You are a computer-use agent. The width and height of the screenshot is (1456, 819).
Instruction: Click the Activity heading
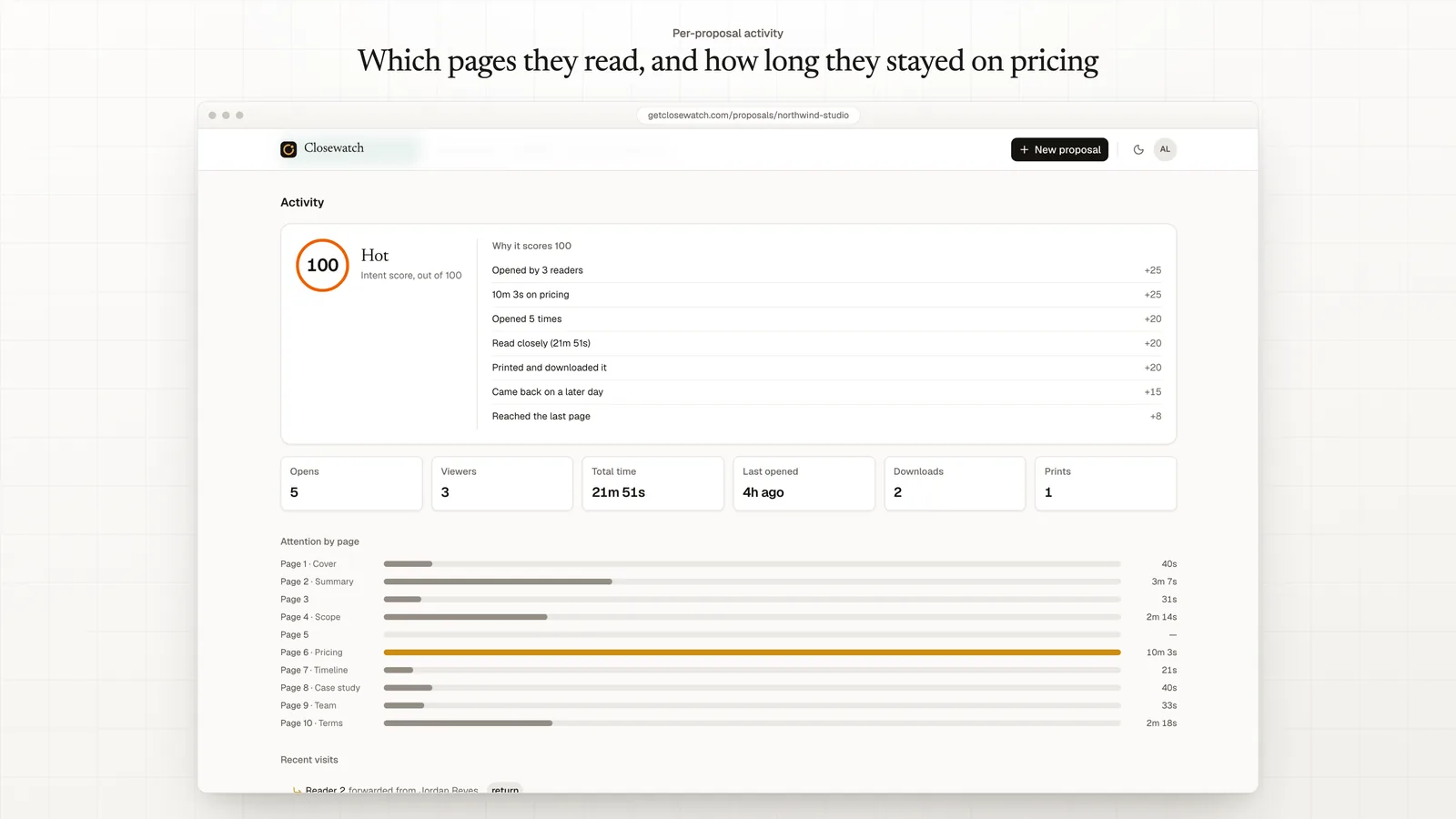tap(302, 202)
